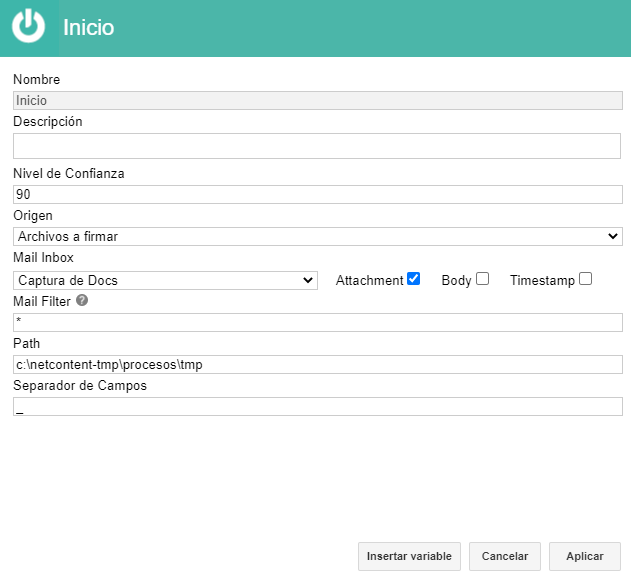This screenshot has width=631, height=580.
Task: Click the disabled Nombre field
Action: point(318,100)
